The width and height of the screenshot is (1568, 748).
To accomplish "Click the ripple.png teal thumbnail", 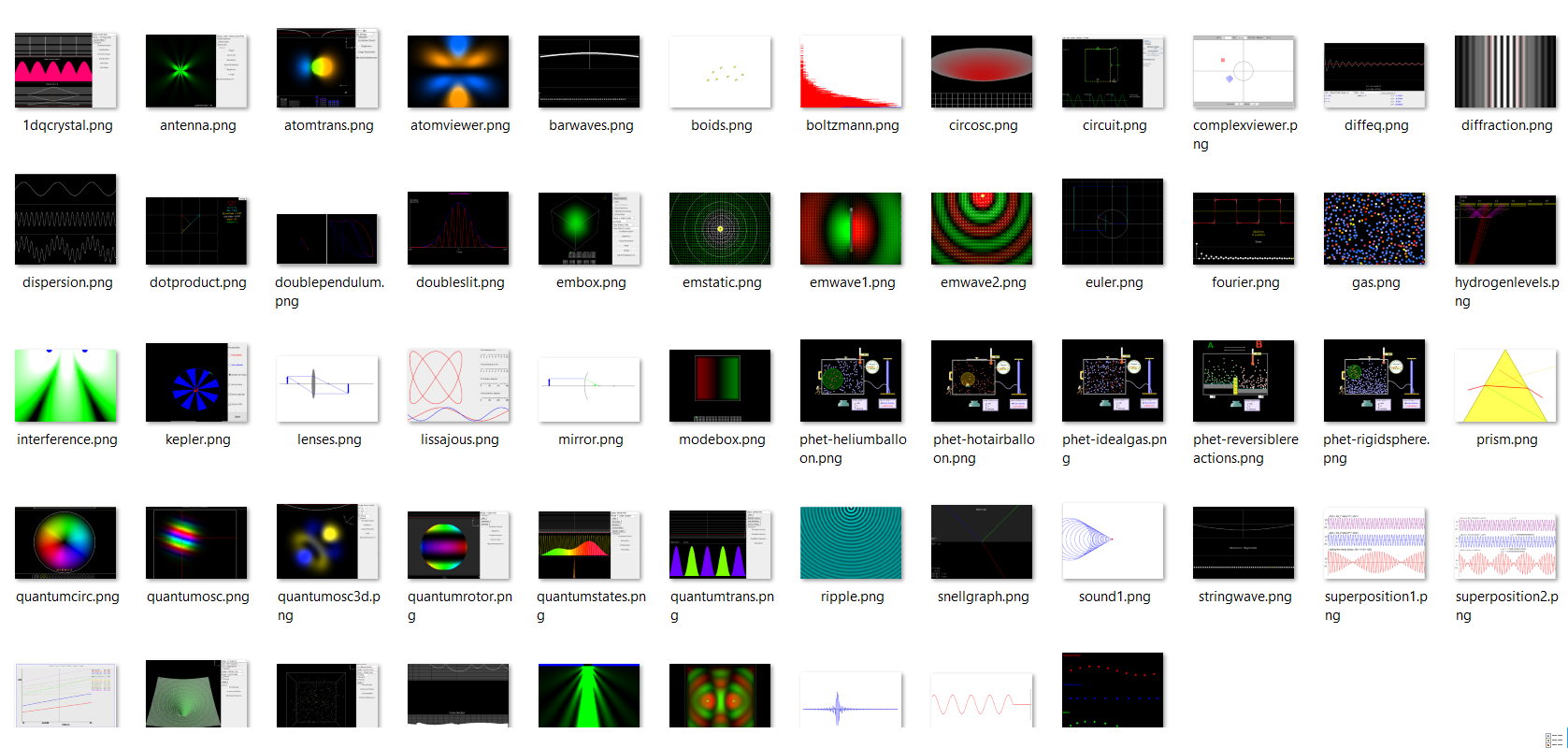I will pyautogui.click(x=851, y=542).
